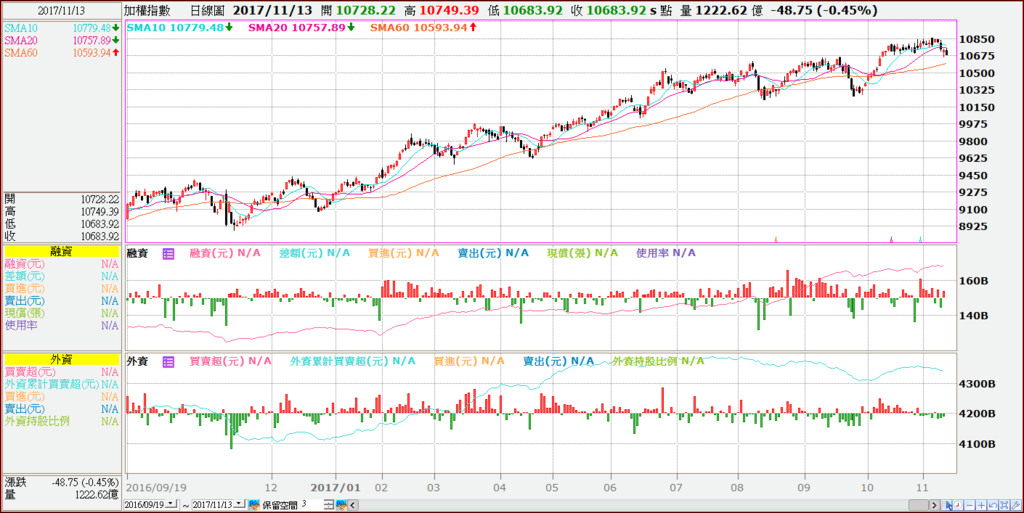Click the undo arrow icon

993,505
